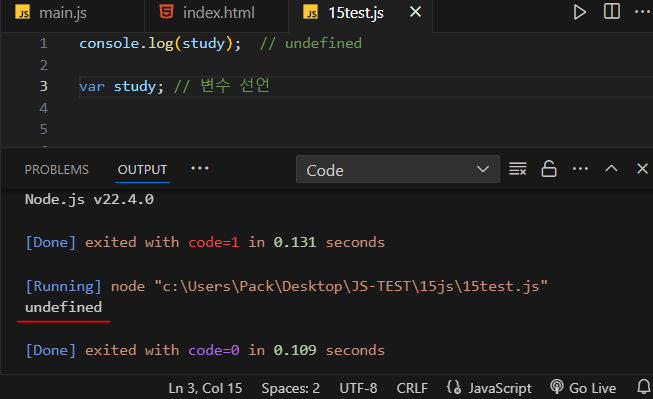The image size is (653, 399).
Task: Click the 'Node.js v22.4.0' output line
Action: click(89, 200)
